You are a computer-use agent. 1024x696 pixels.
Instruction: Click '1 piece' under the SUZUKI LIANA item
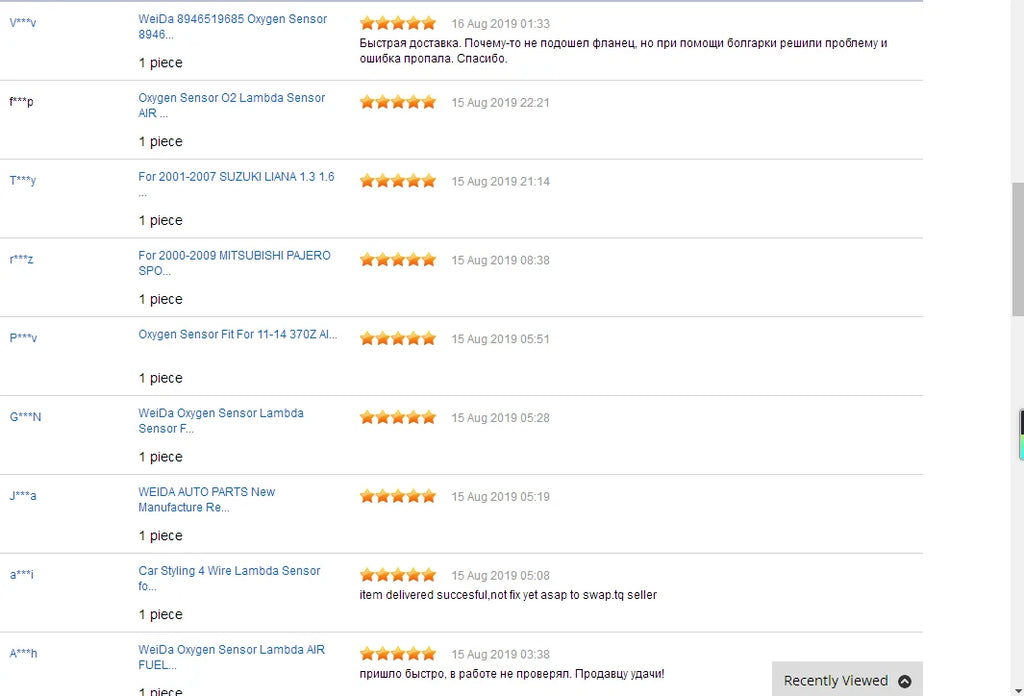[161, 221]
